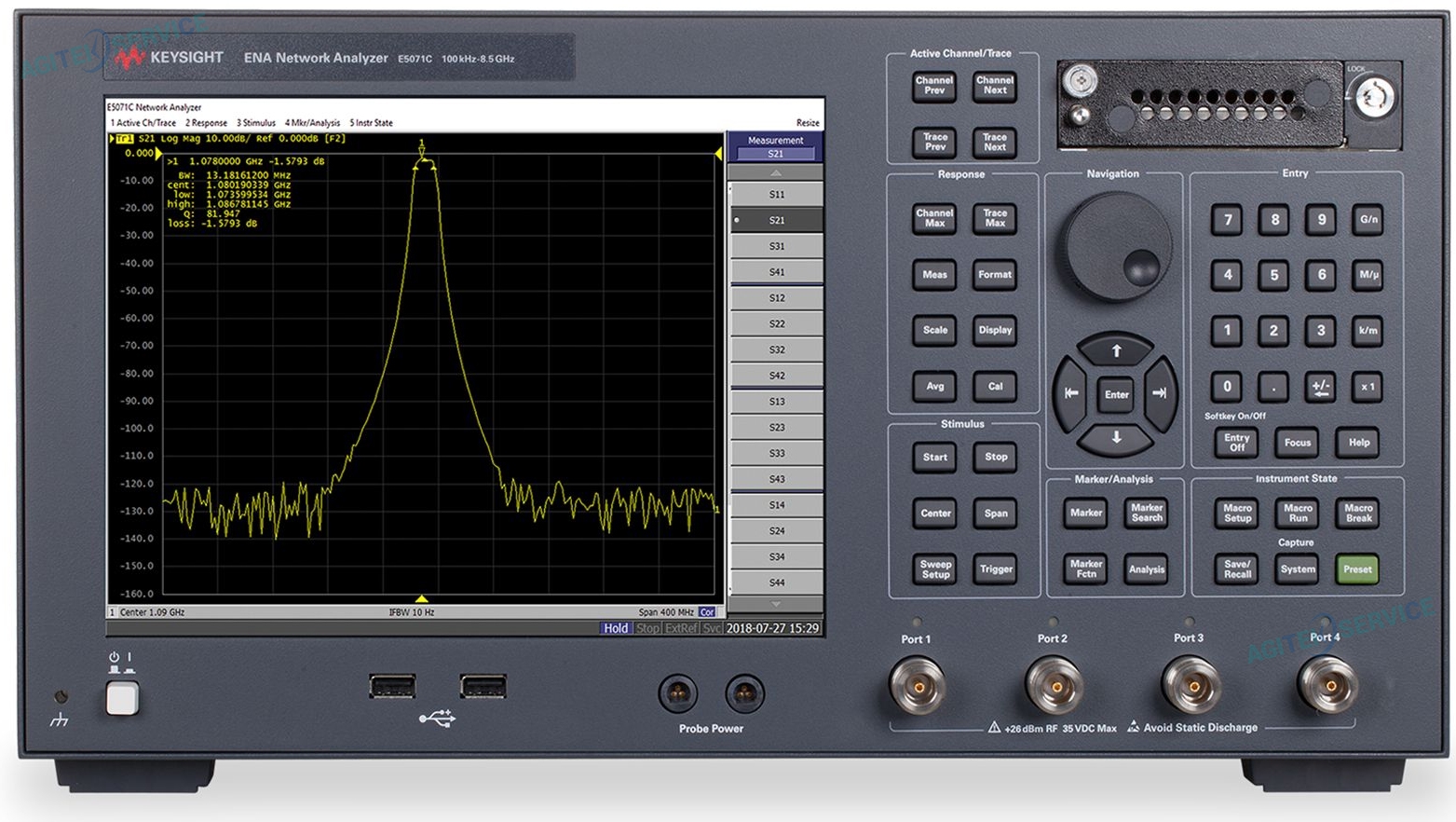
Task: Select S43 measurement softkey
Action: [x=777, y=479]
